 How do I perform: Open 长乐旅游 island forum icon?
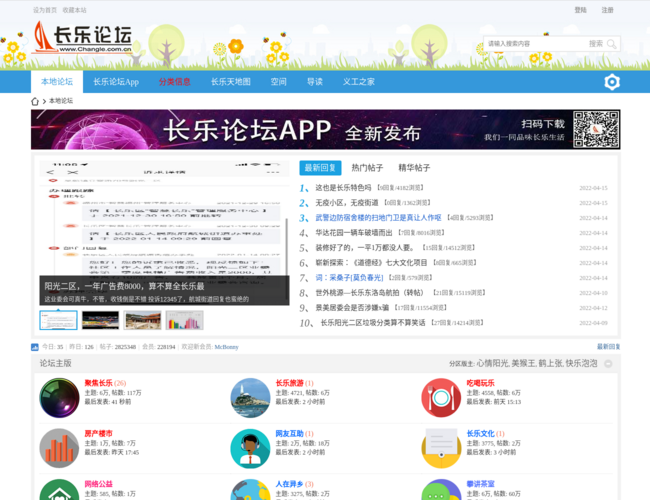pos(250,398)
